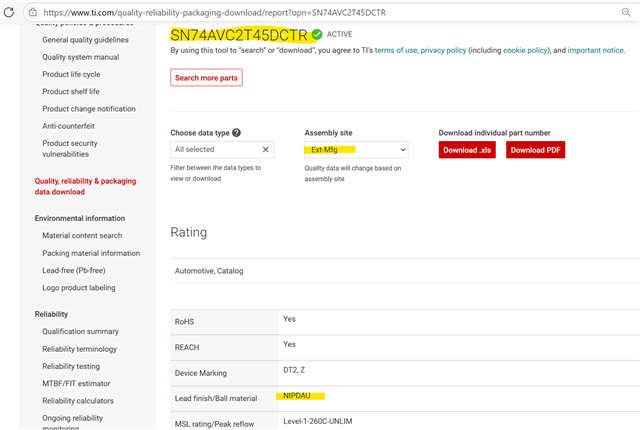
Task: Open MTBF/FIT estimator sidebar item
Action: click(x=76, y=383)
